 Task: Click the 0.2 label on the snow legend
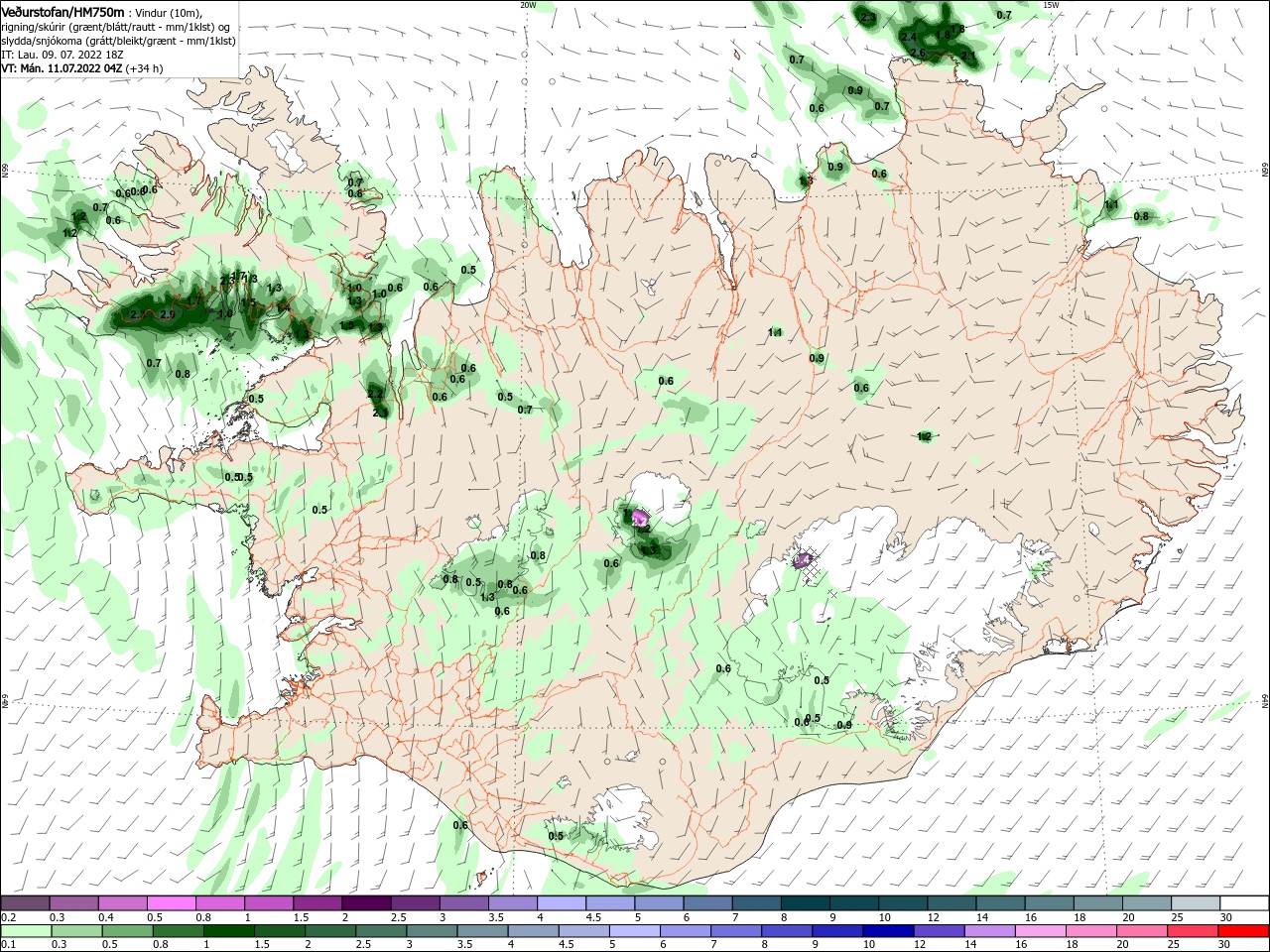click(9, 917)
